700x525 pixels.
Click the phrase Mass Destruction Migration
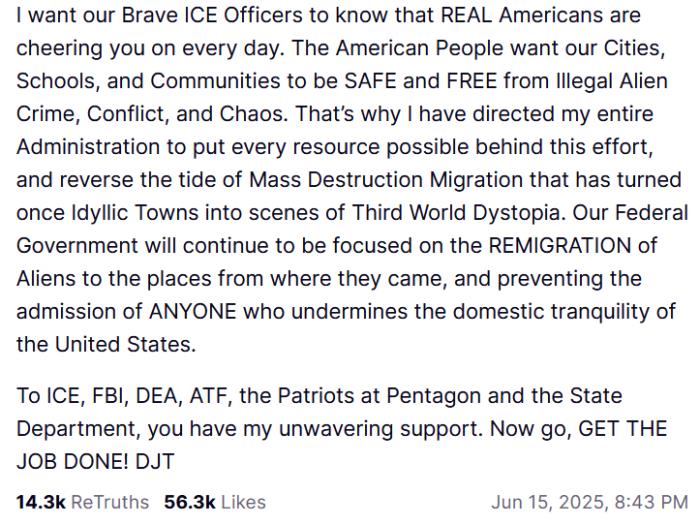[x=386, y=180]
